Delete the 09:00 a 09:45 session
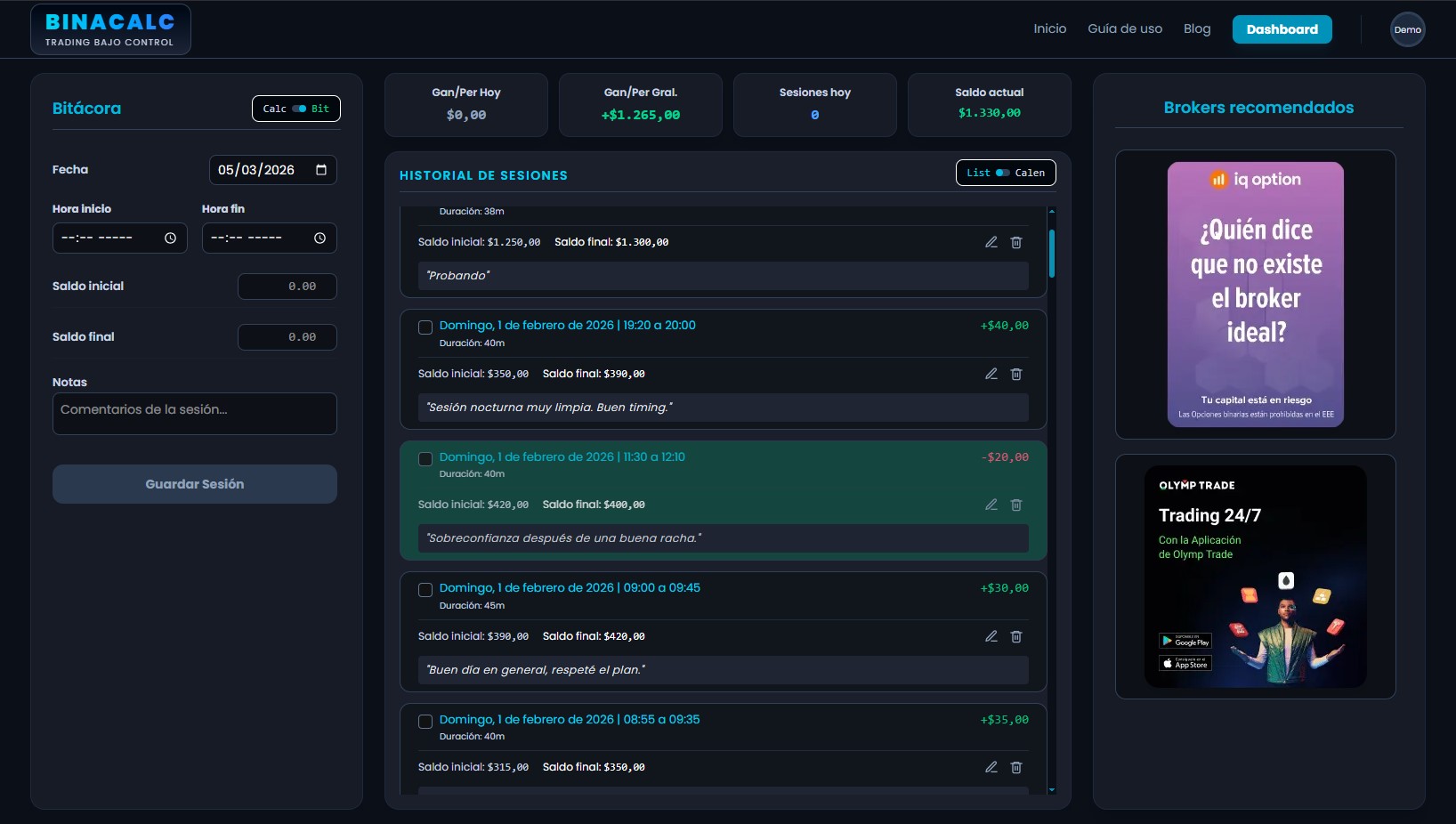The height and width of the screenshot is (824, 1456). 1016,636
